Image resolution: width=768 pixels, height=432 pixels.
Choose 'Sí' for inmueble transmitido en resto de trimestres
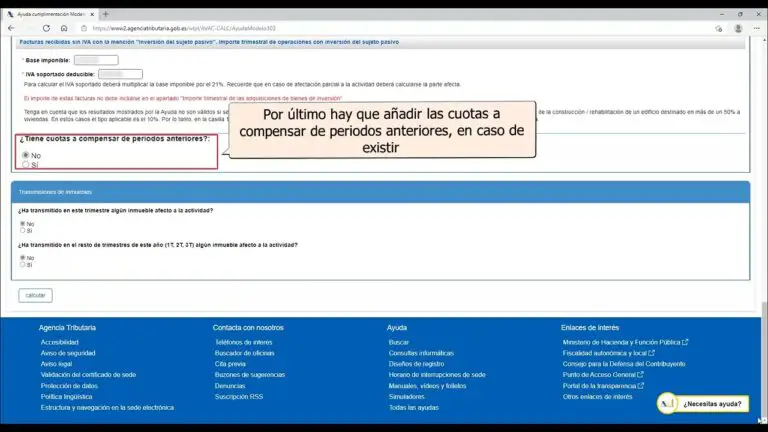tap(22, 266)
